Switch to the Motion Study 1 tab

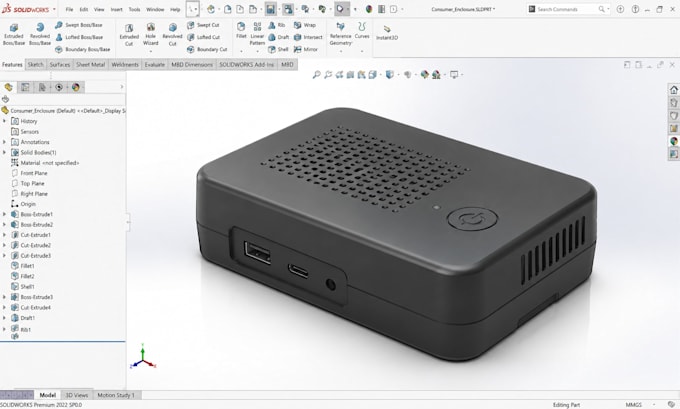click(x=116, y=395)
